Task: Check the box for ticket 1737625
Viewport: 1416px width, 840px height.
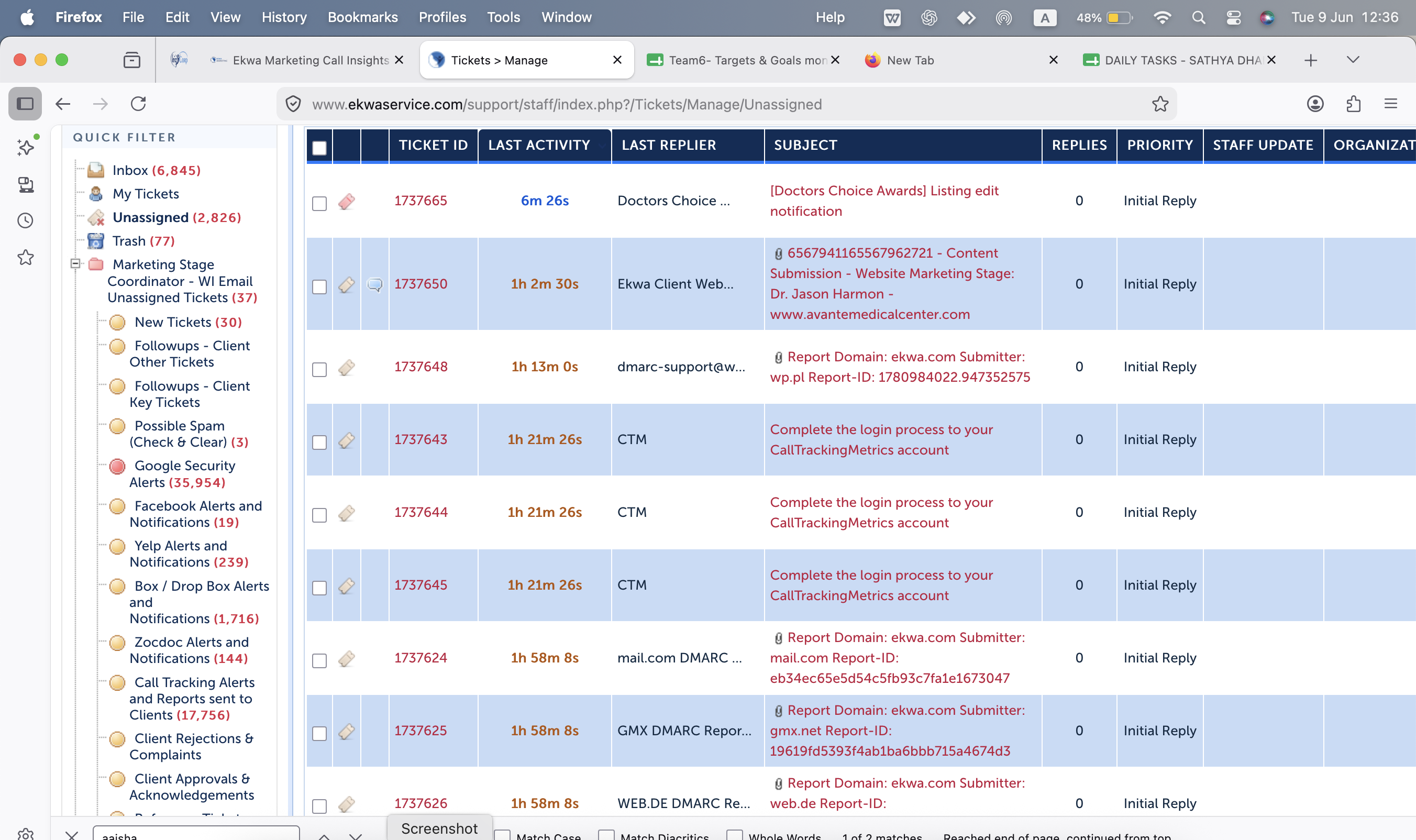Action: pos(319,734)
